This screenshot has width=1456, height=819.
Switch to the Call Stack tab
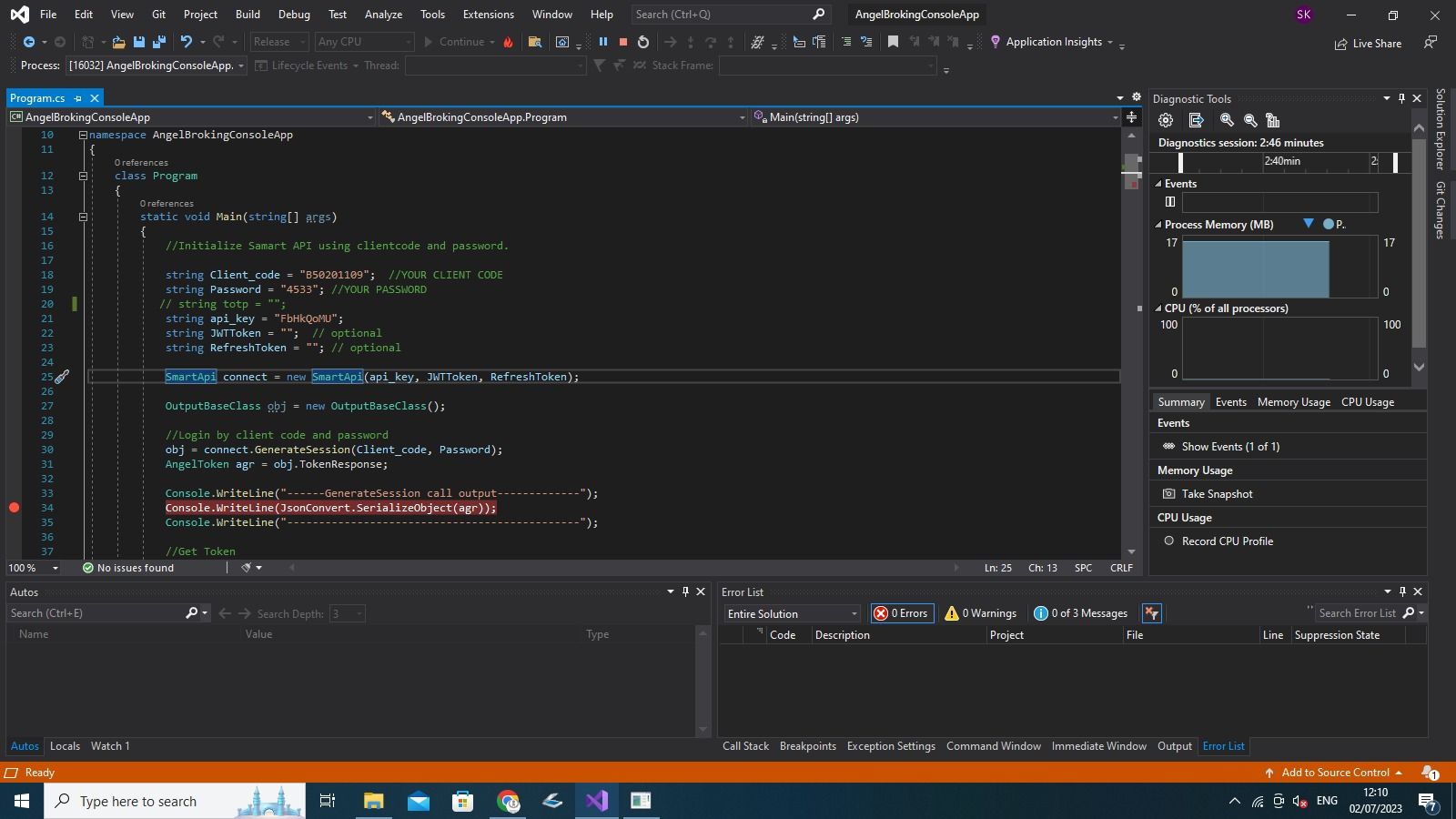click(745, 746)
